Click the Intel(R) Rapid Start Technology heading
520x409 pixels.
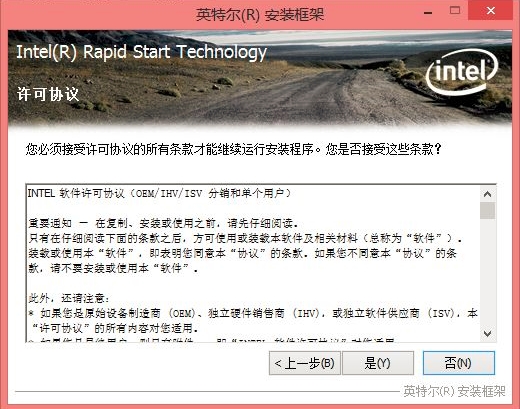[x=142, y=52]
